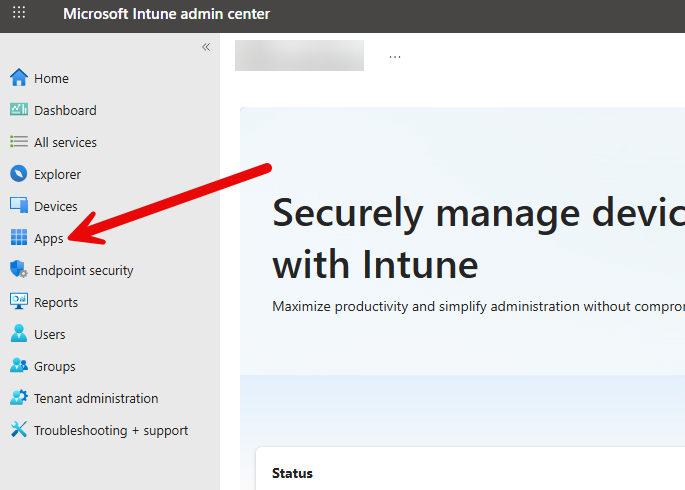Viewport: 685px width, 490px height.
Task: Click the Endpoint security shield icon
Action: pos(18,270)
